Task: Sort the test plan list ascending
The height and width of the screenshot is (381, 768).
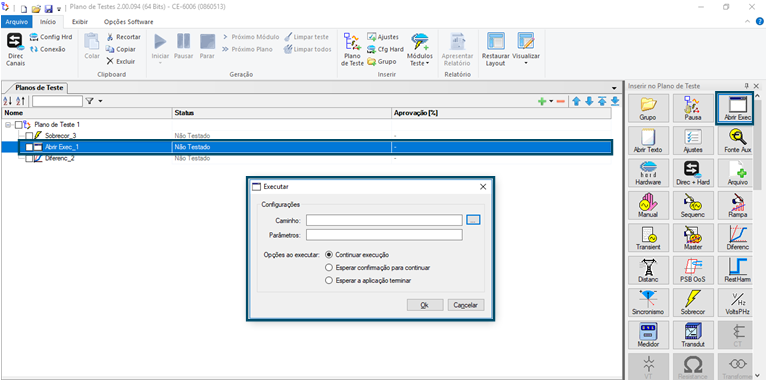Action: (x=8, y=101)
